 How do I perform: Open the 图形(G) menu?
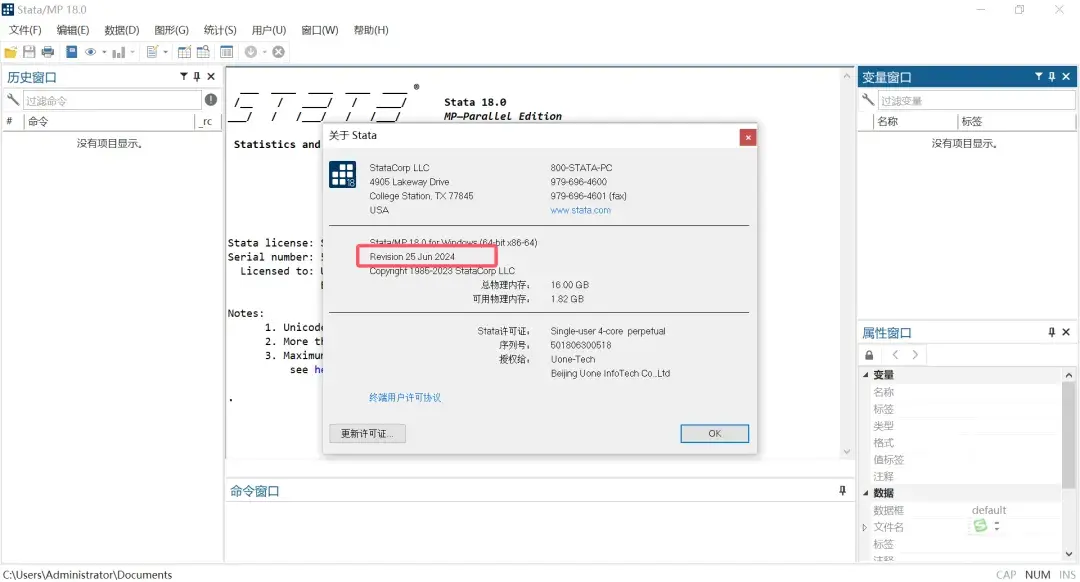click(x=171, y=30)
